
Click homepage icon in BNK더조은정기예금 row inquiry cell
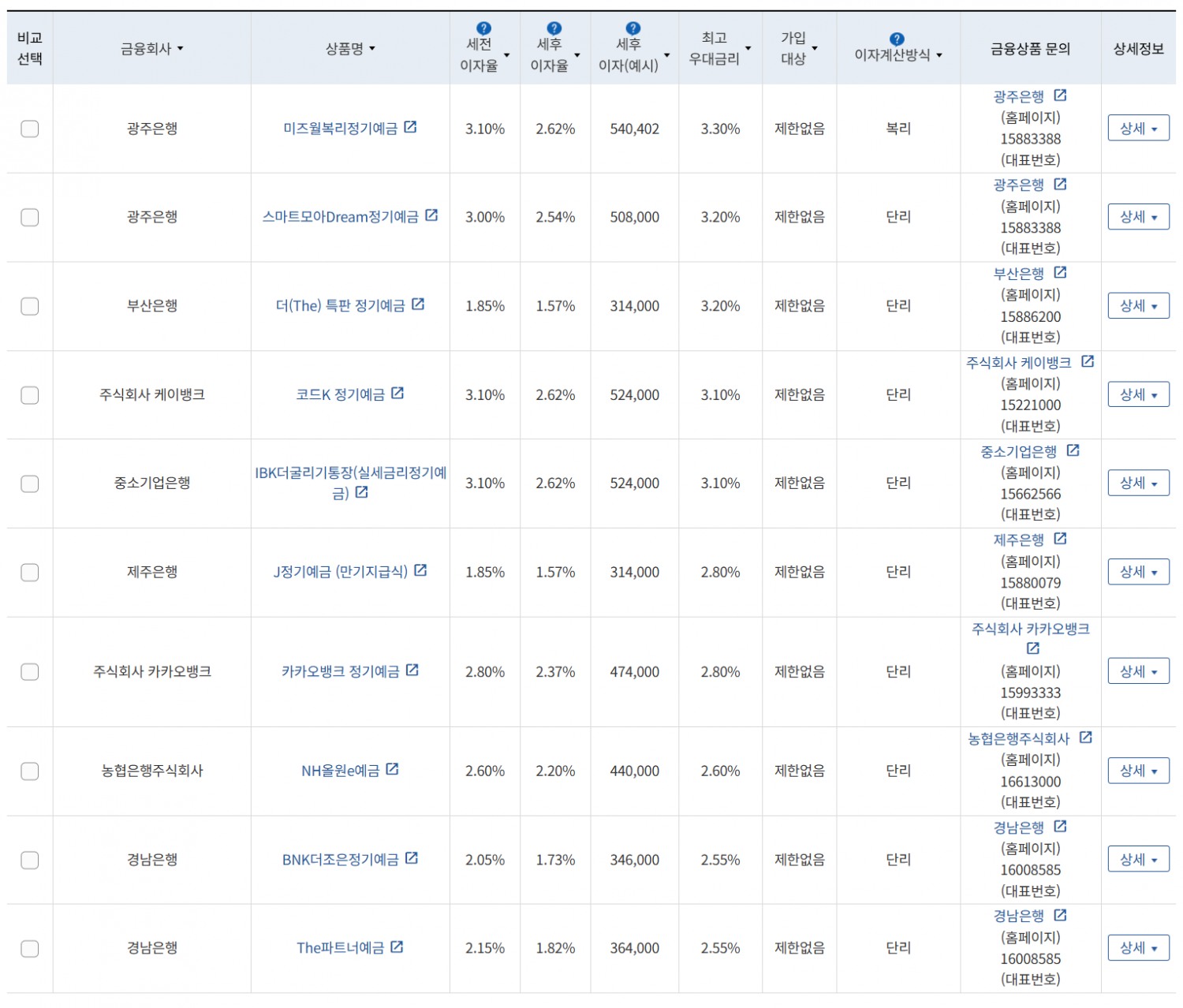[x=1060, y=827]
